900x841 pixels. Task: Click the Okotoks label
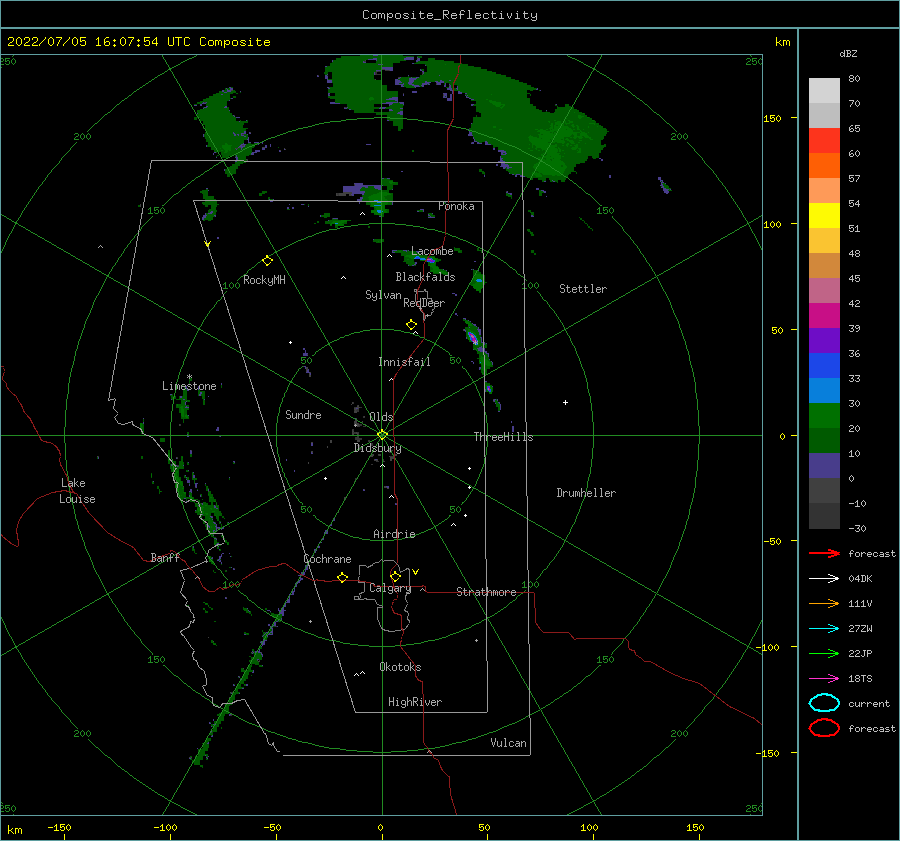pos(400,667)
